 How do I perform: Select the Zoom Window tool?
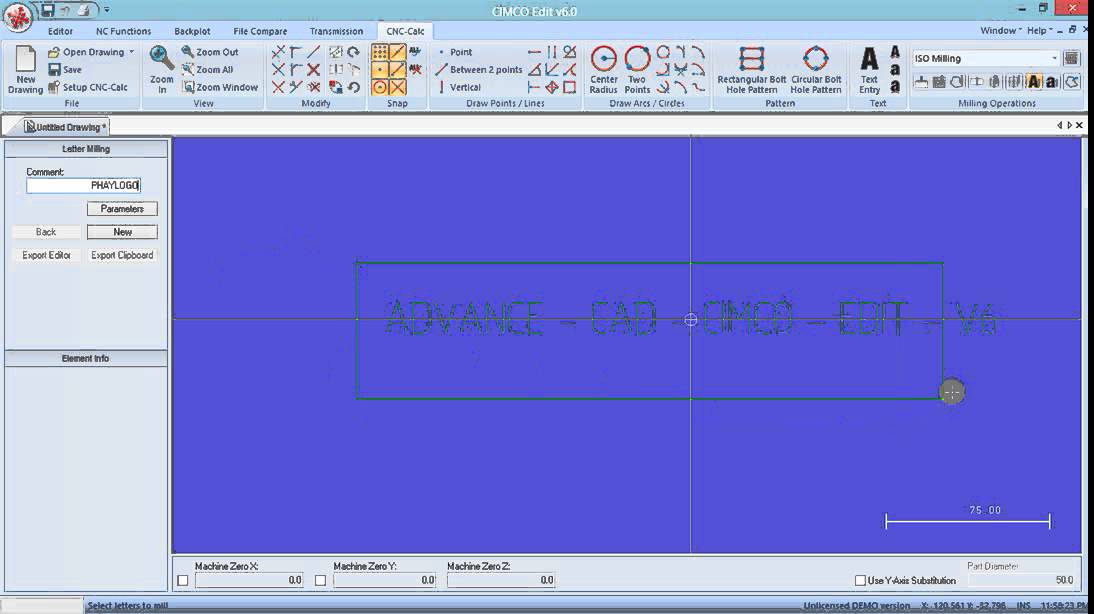[x=220, y=87]
